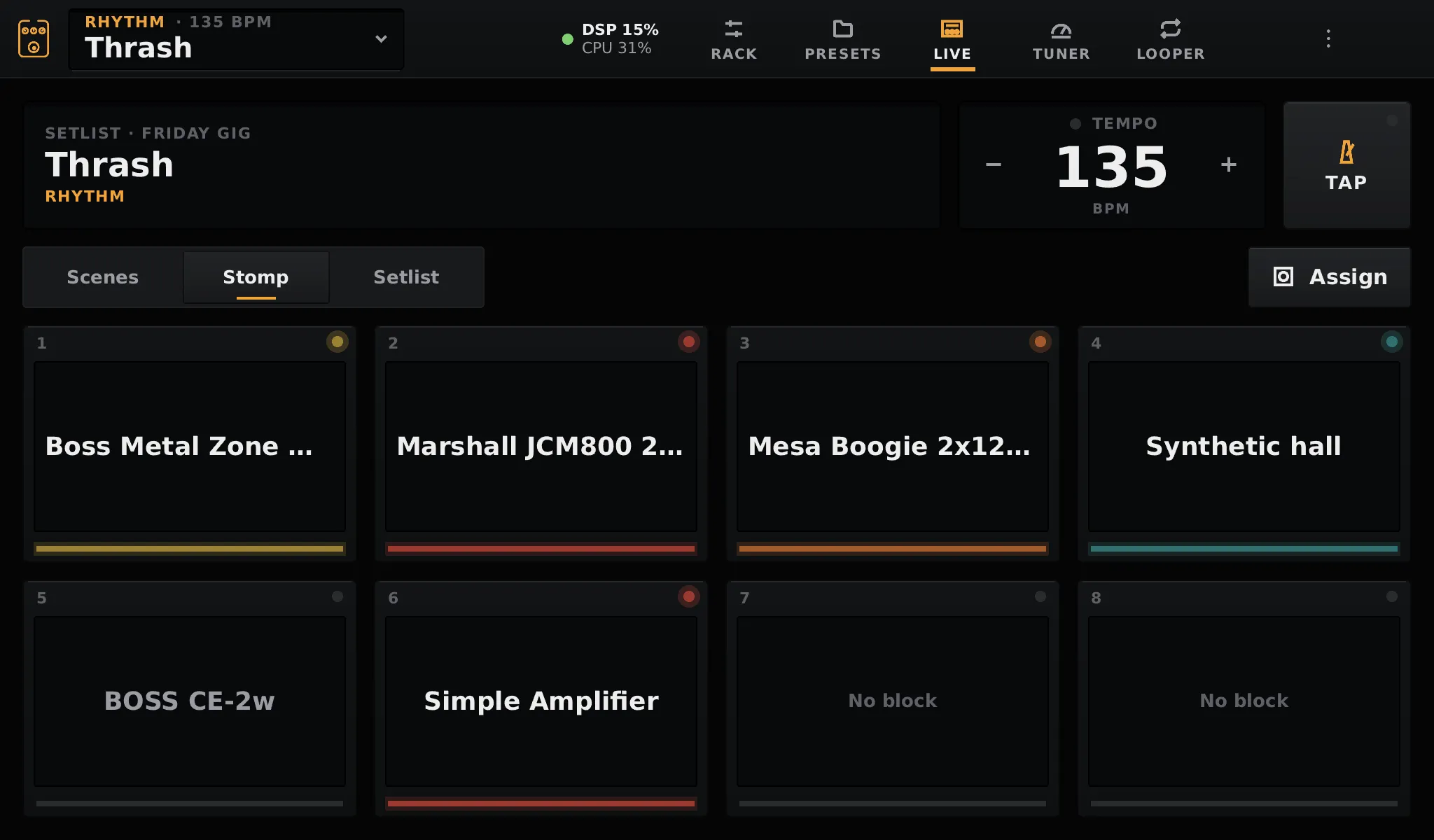Switch to the Scenes tab
1434x840 pixels.
coord(103,277)
